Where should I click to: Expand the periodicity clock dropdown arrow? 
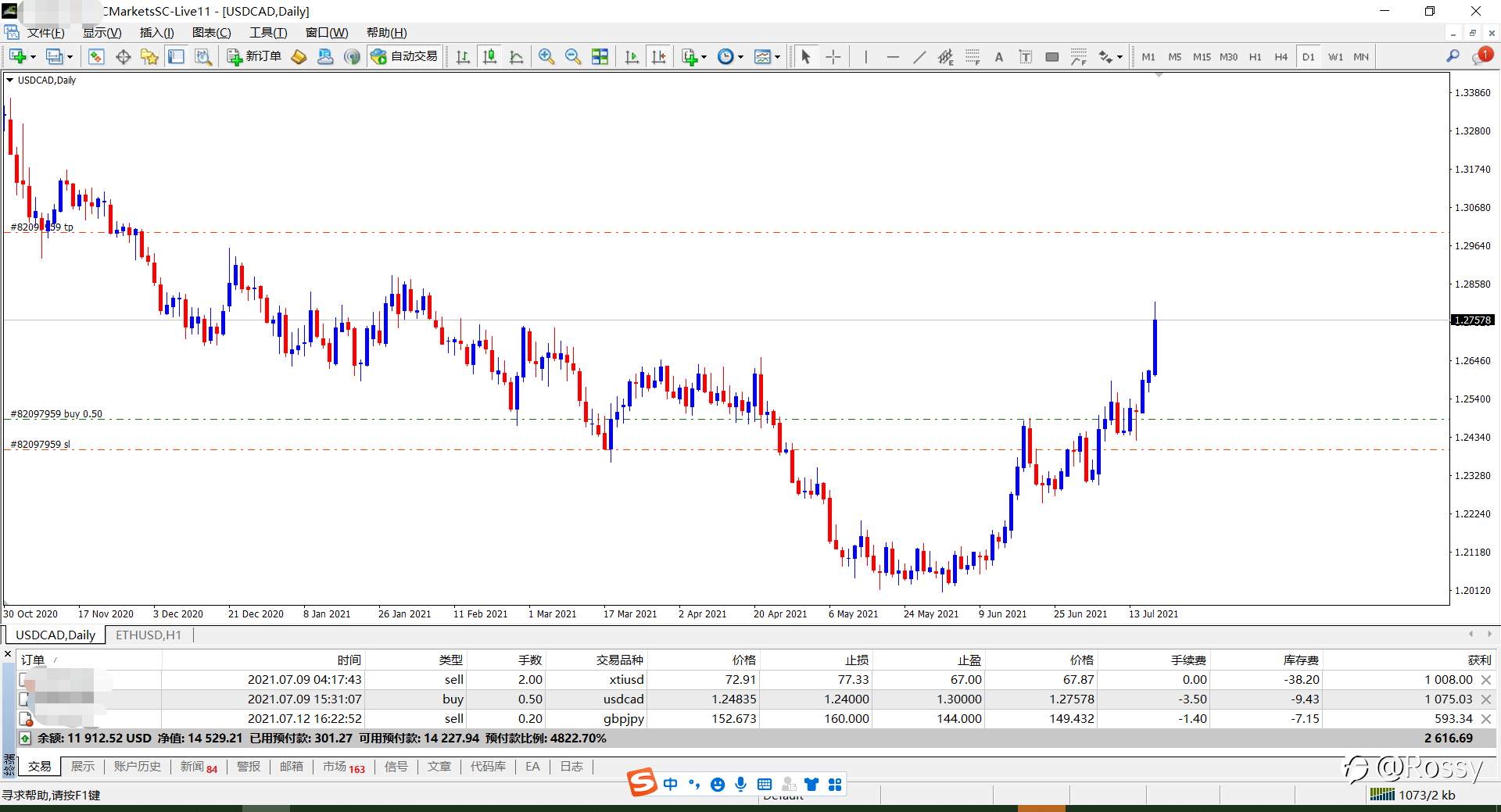point(740,57)
